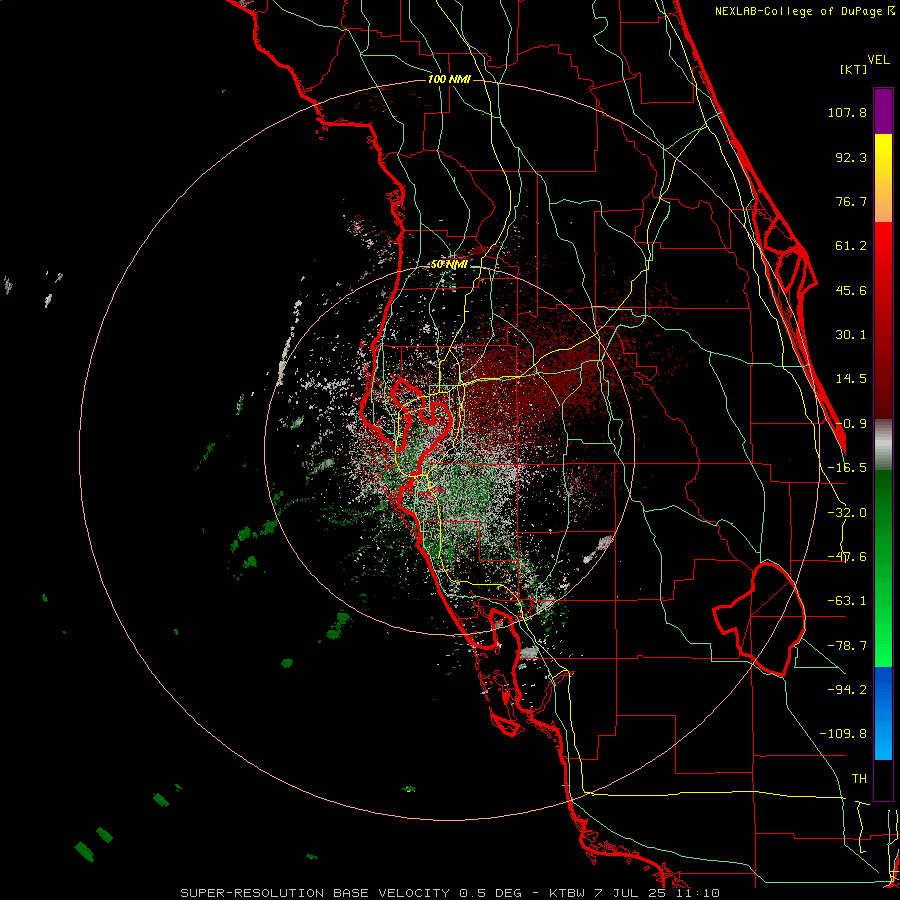Select the 92.3 legend value
This screenshot has width=900, height=900.
click(x=851, y=157)
